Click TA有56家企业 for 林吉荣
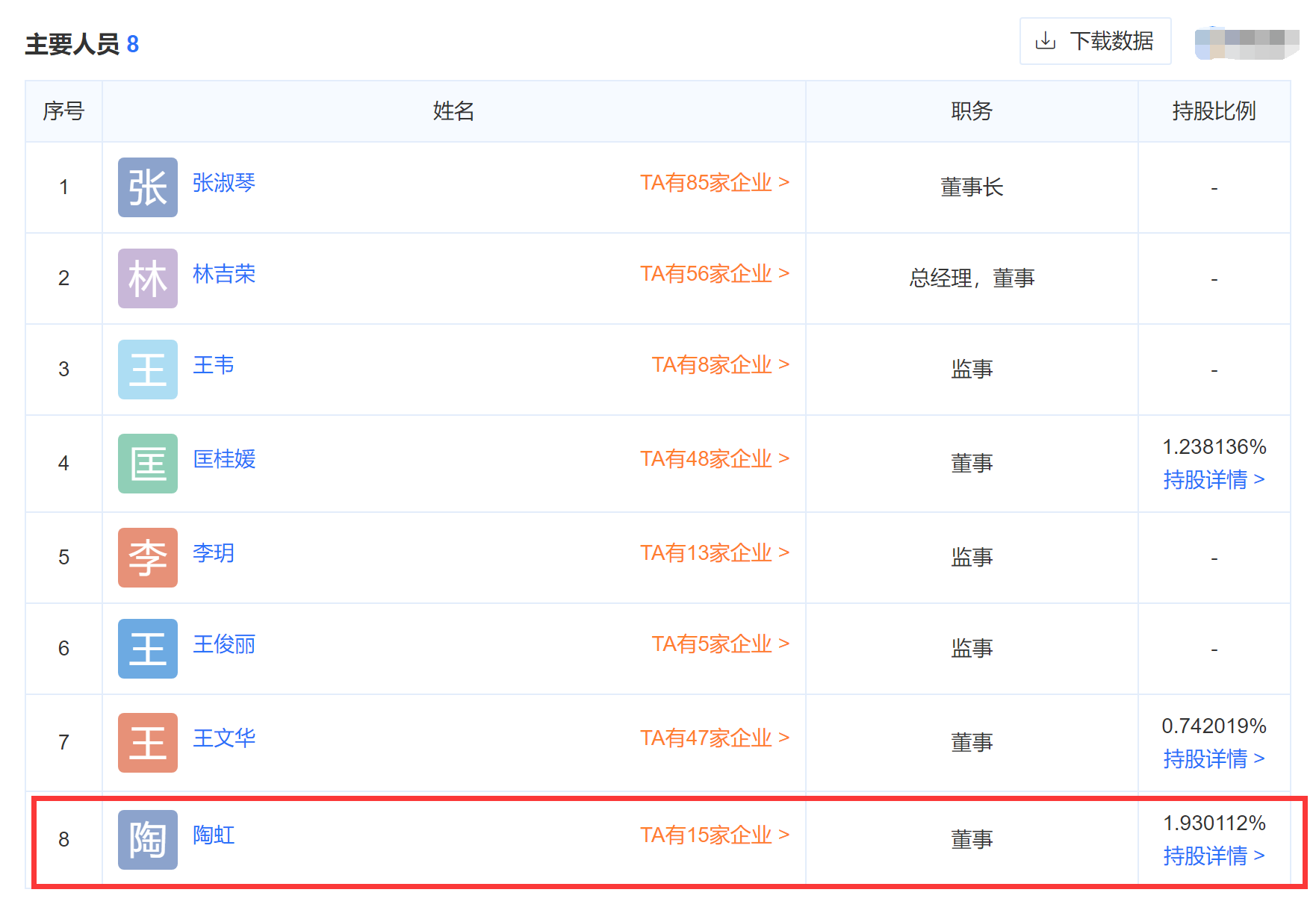This screenshot has height=916, width=1316. [716, 274]
